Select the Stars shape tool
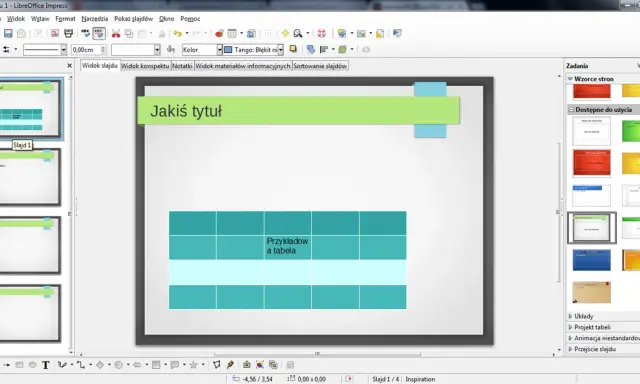The image size is (640, 384). tap(193, 365)
